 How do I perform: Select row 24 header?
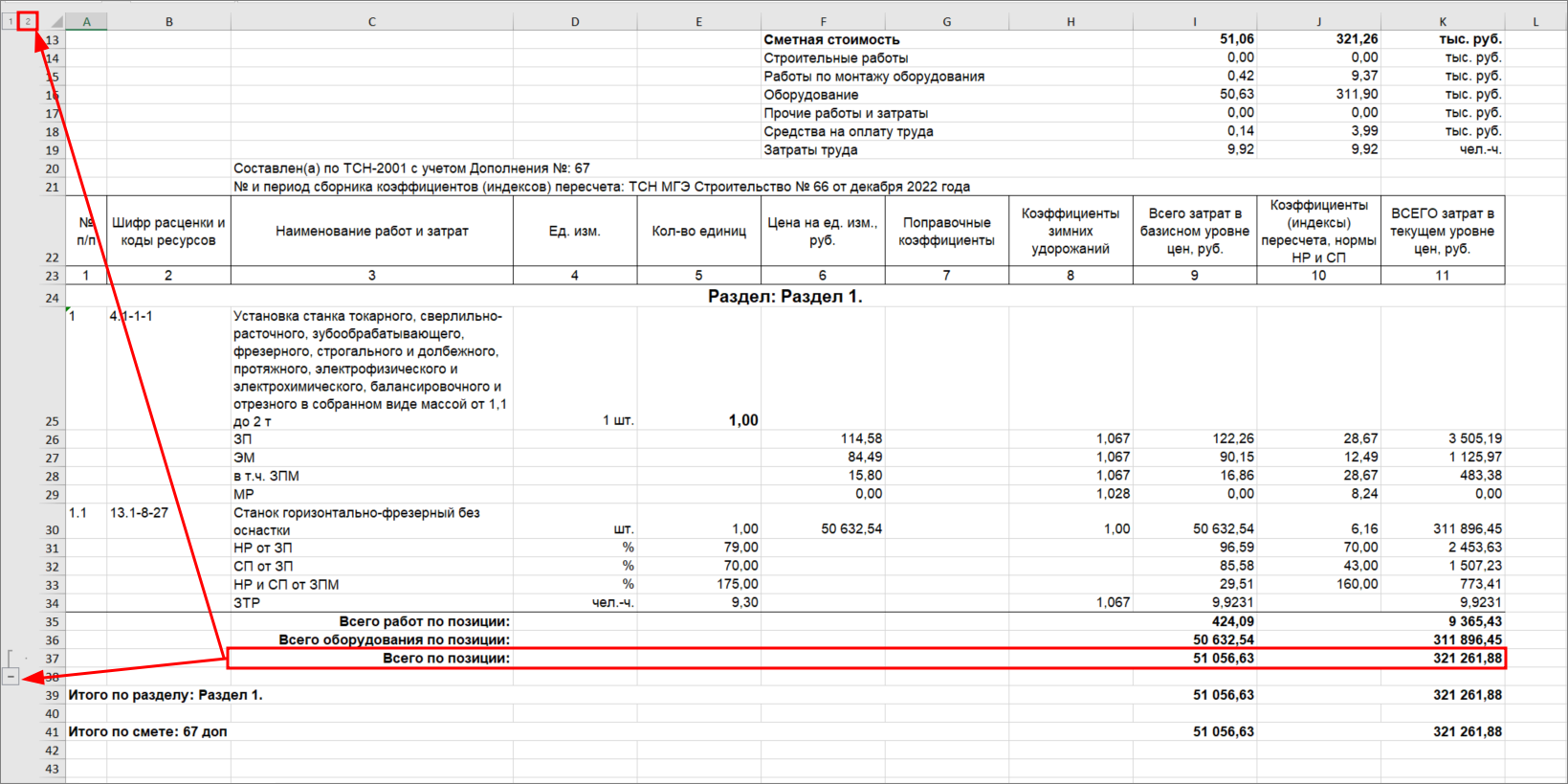pyautogui.click(x=52, y=298)
